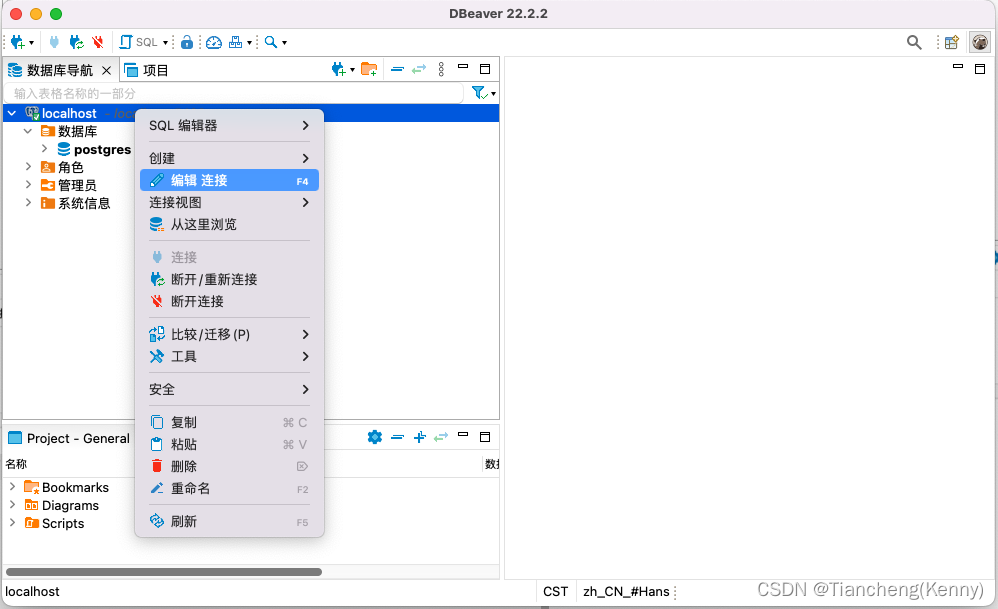Open the dropdown arrow beside database tasks icon
Image resolution: width=998 pixels, height=609 pixels.
pos(250,43)
